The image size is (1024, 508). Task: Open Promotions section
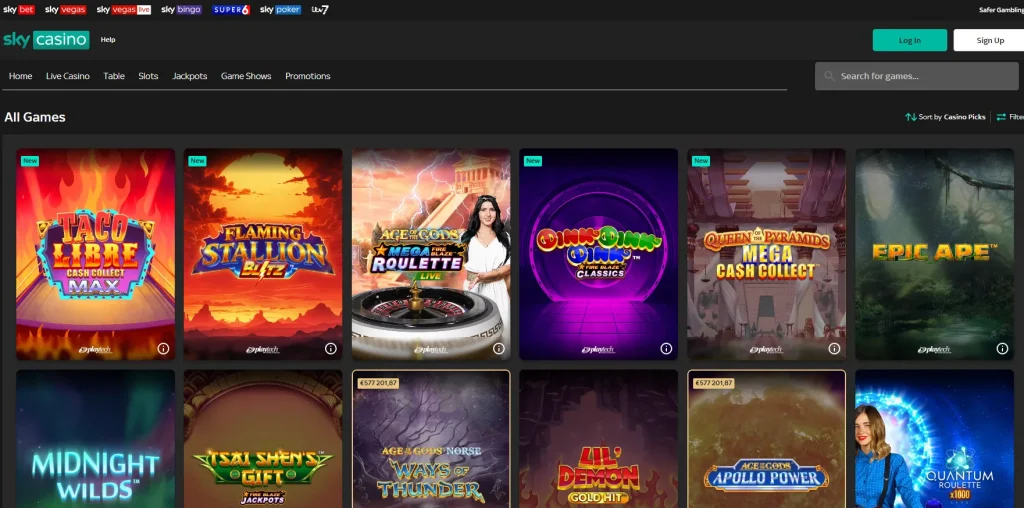(308, 76)
